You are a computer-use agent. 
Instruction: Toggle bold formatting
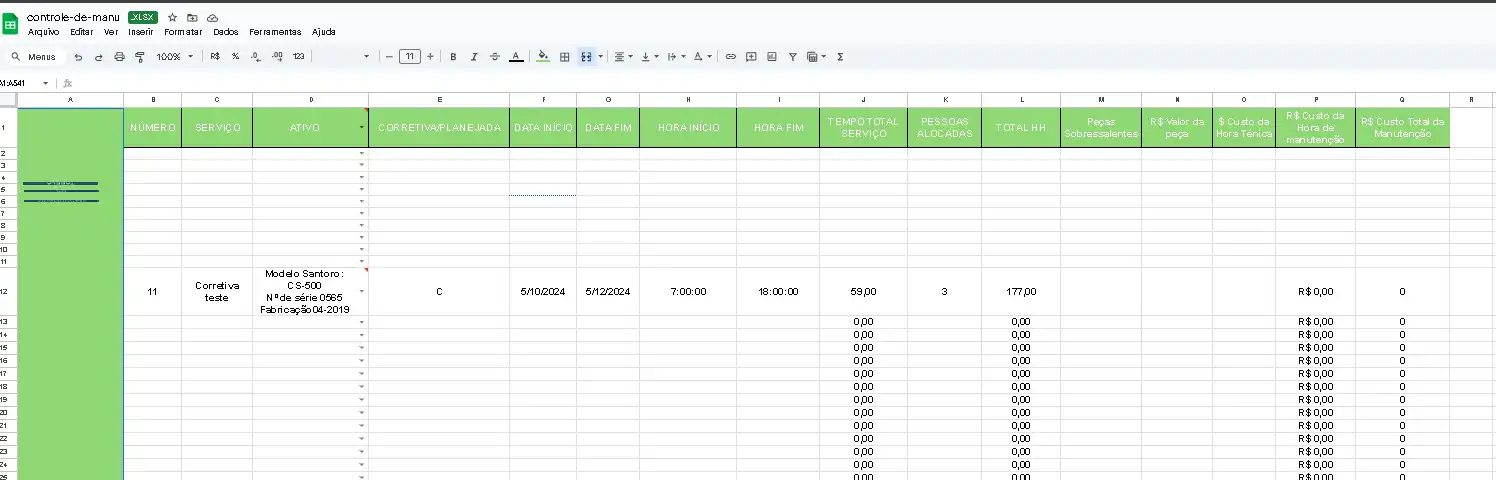453,57
